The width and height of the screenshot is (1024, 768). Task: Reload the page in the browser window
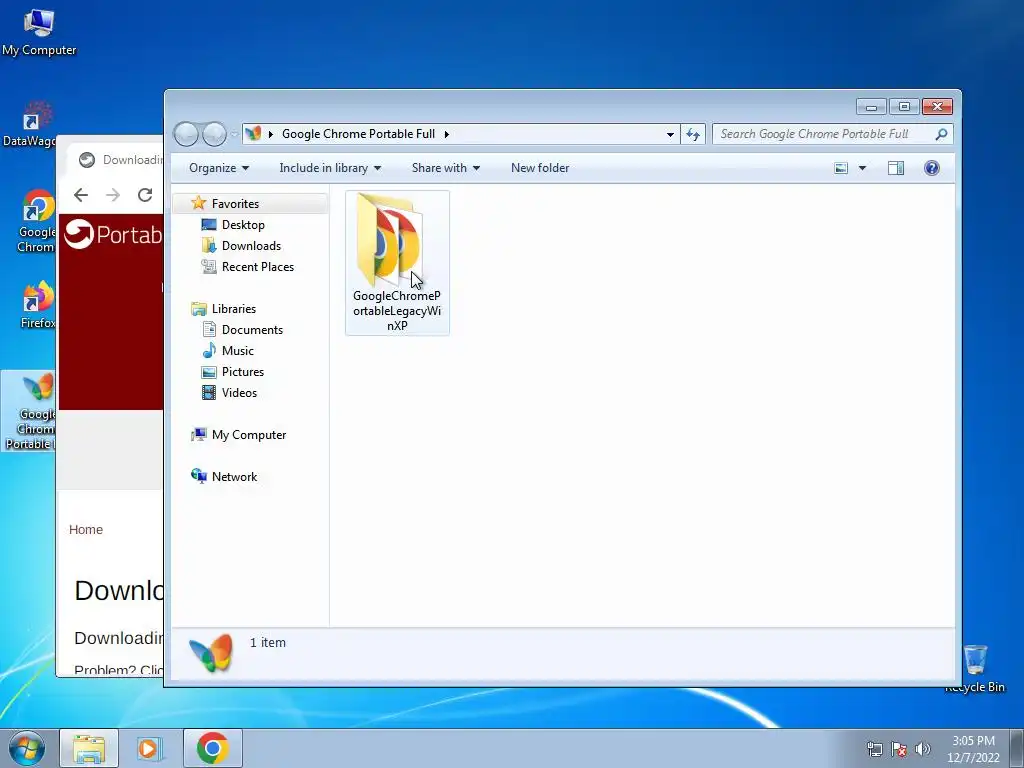(x=145, y=195)
